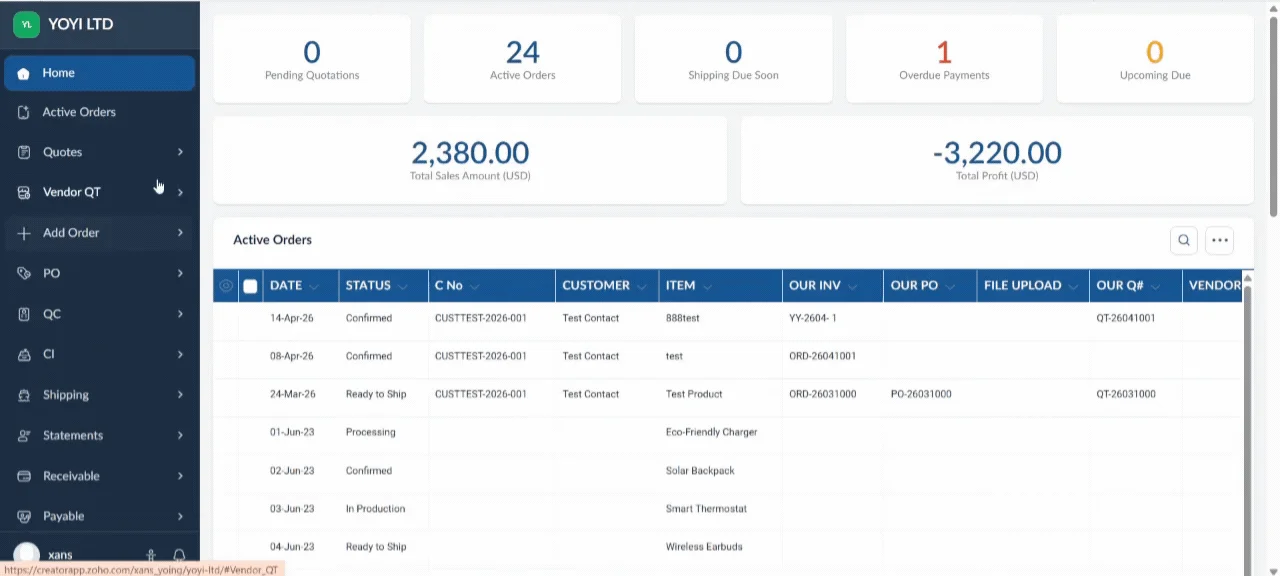Click the Eco-Friendly Charger item cell
Viewport: 1280px width, 576px height.
tap(712, 432)
